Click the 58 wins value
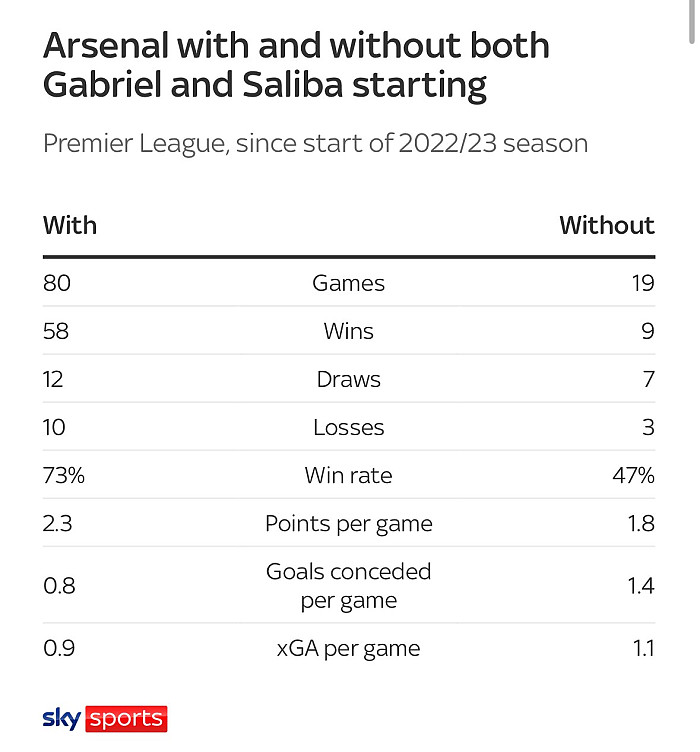The width and height of the screenshot is (700, 752). click(x=56, y=331)
